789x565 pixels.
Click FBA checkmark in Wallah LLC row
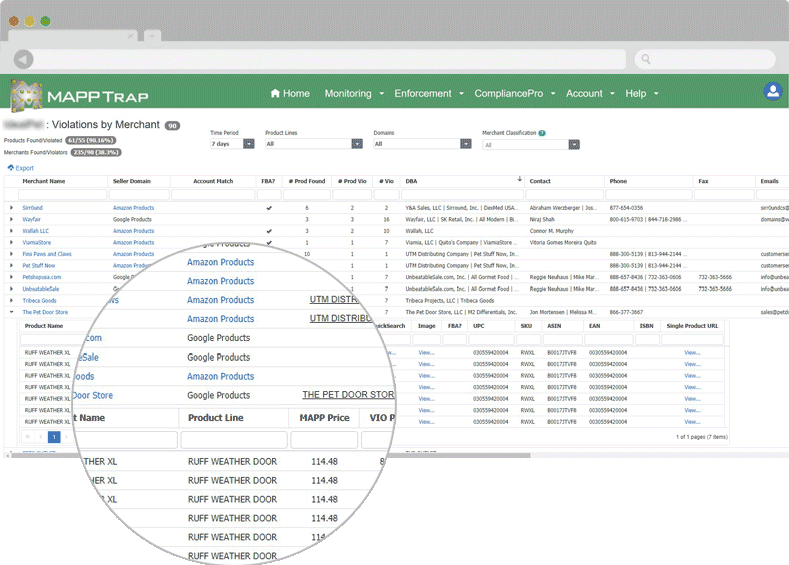click(x=269, y=231)
